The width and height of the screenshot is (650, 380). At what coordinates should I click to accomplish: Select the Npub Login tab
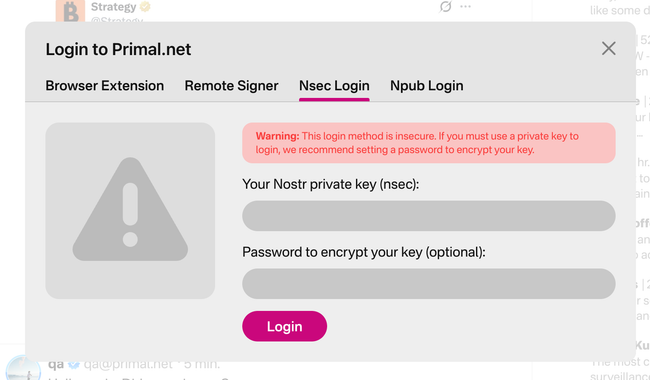pos(427,86)
